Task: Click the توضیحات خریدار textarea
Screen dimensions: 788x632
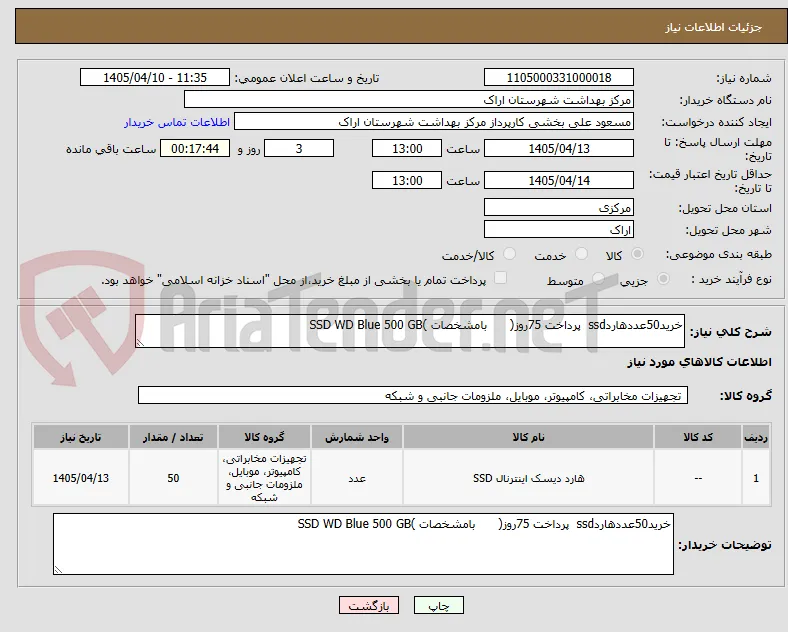Action: coord(363,544)
